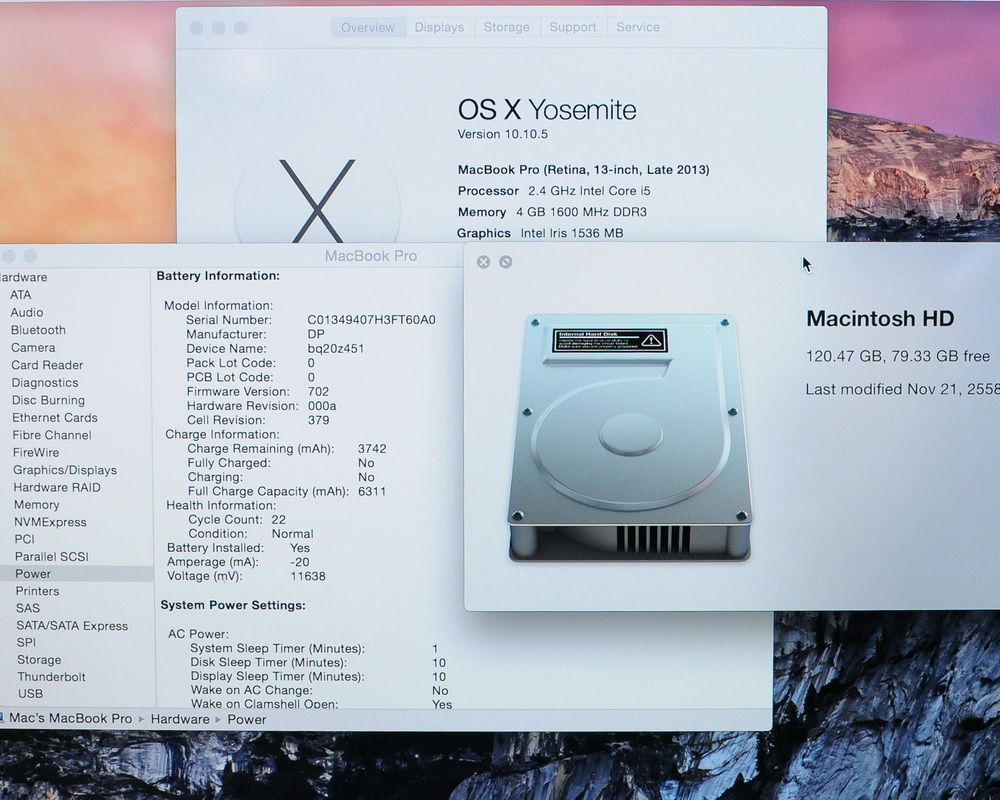Image resolution: width=1000 pixels, height=800 pixels.
Task: Click the Hardware category header in the sidebar
Action: click(24, 278)
